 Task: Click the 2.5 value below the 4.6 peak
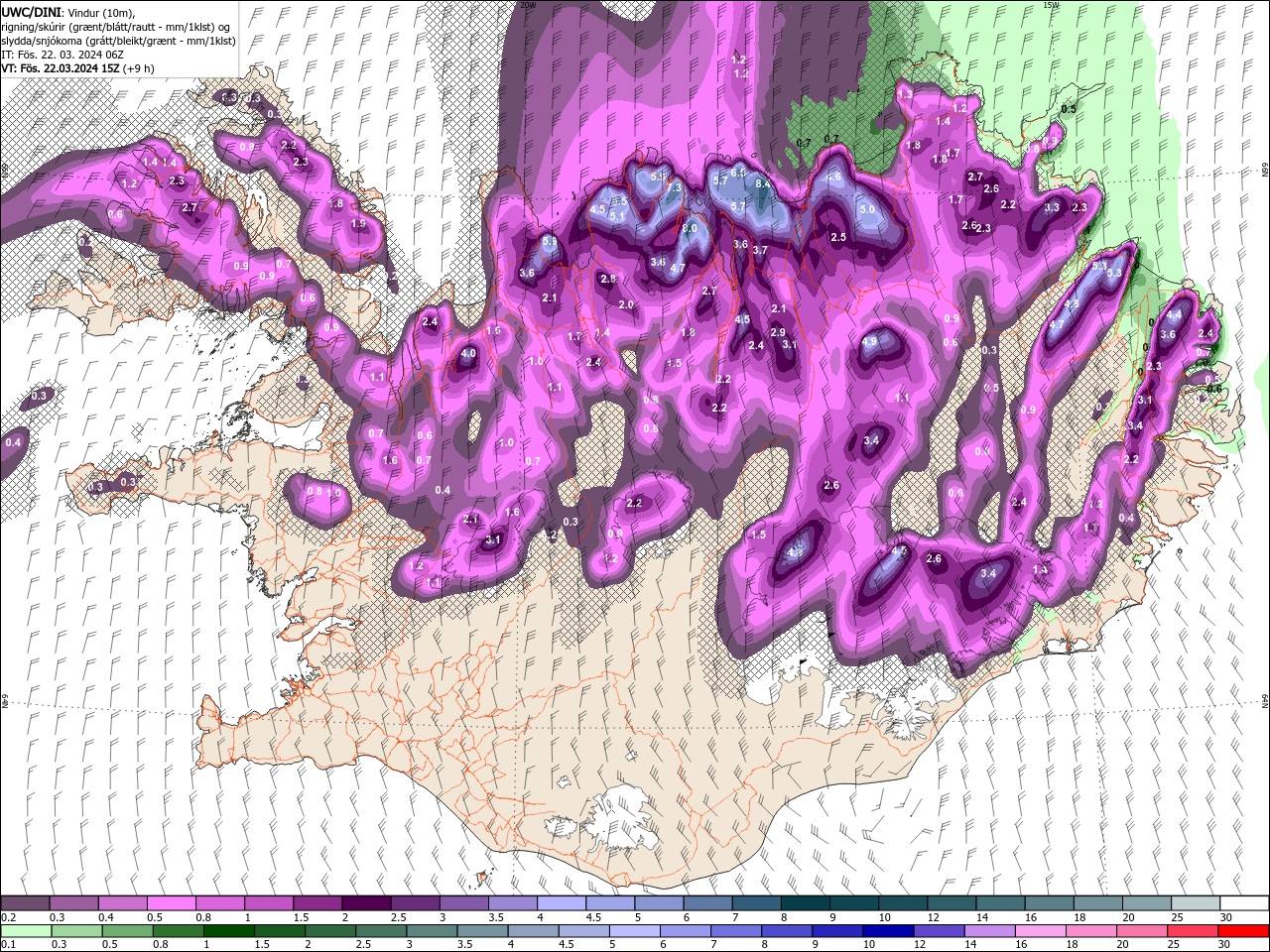pyautogui.click(x=838, y=237)
